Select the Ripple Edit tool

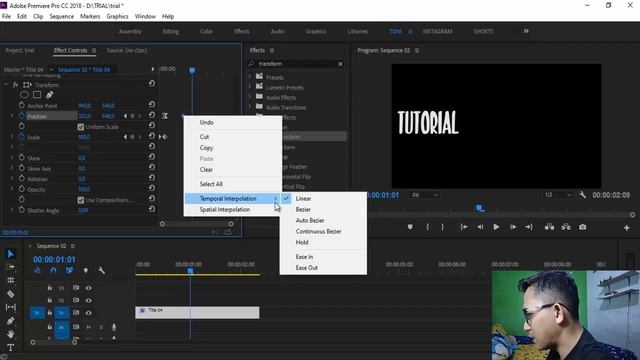pyautogui.click(x=11, y=280)
